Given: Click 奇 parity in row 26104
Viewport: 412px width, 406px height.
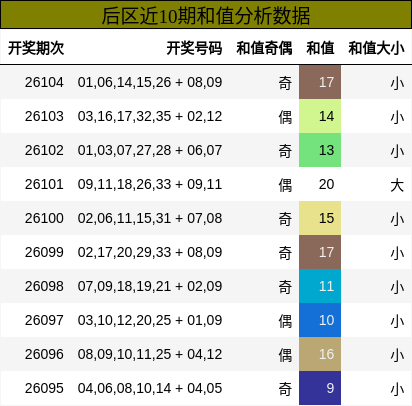Looking at the screenshot, I should [285, 83].
